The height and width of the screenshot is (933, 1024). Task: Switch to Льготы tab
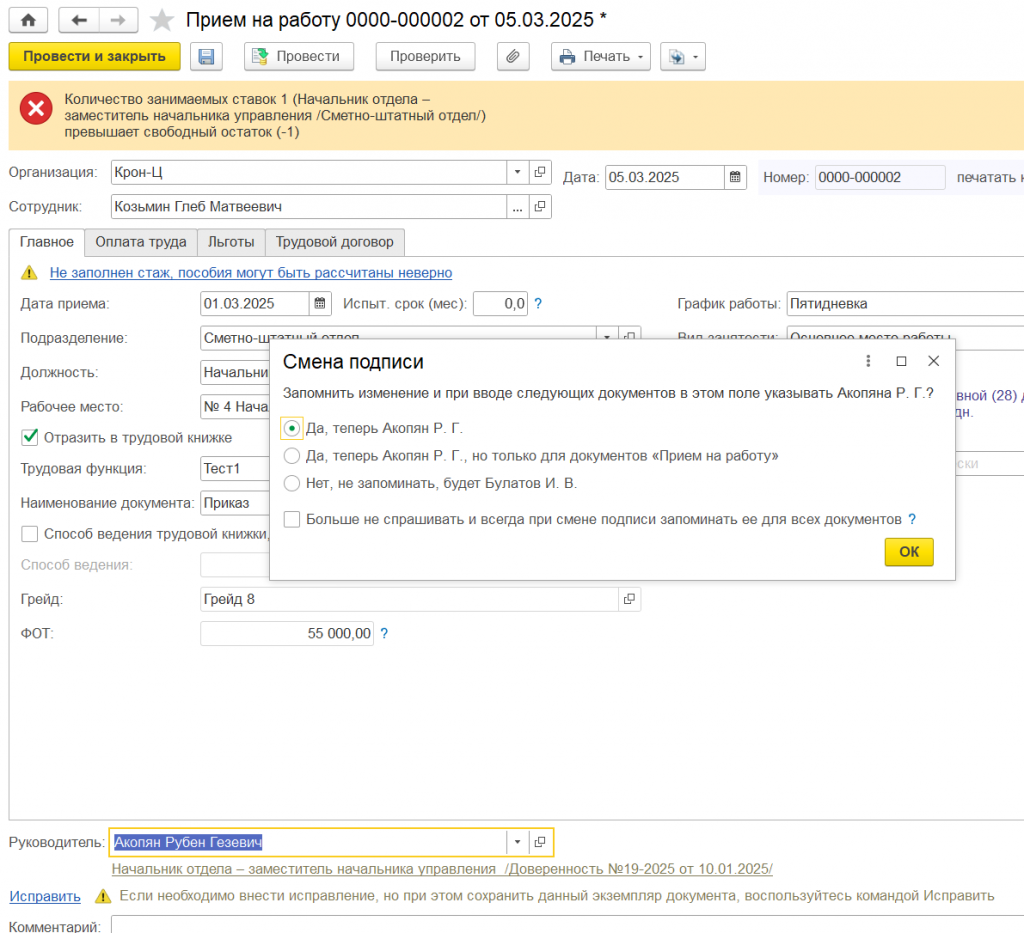[x=231, y=242]
